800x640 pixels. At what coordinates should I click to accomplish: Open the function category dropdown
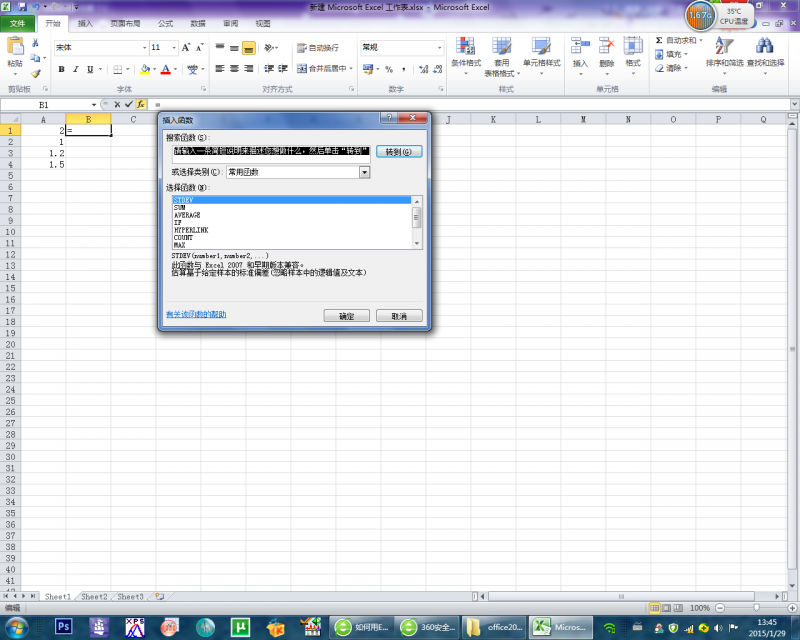[x=364, y=173]
